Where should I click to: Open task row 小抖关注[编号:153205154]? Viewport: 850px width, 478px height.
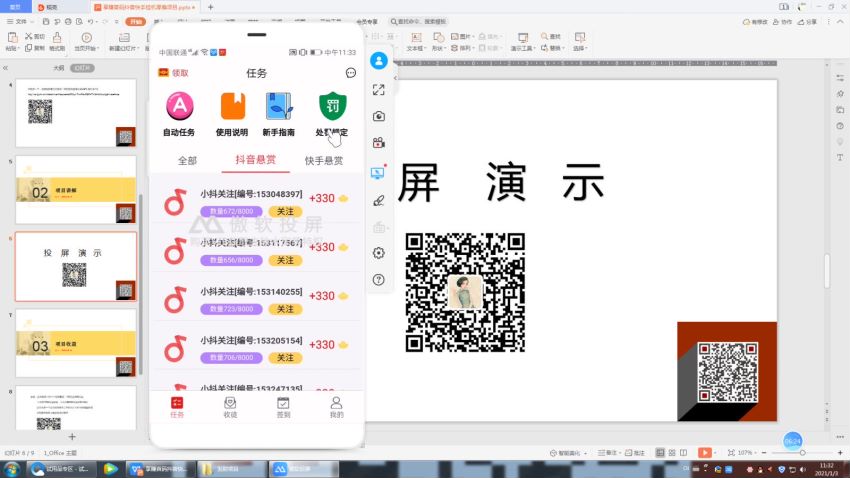[x=256, y=348]
